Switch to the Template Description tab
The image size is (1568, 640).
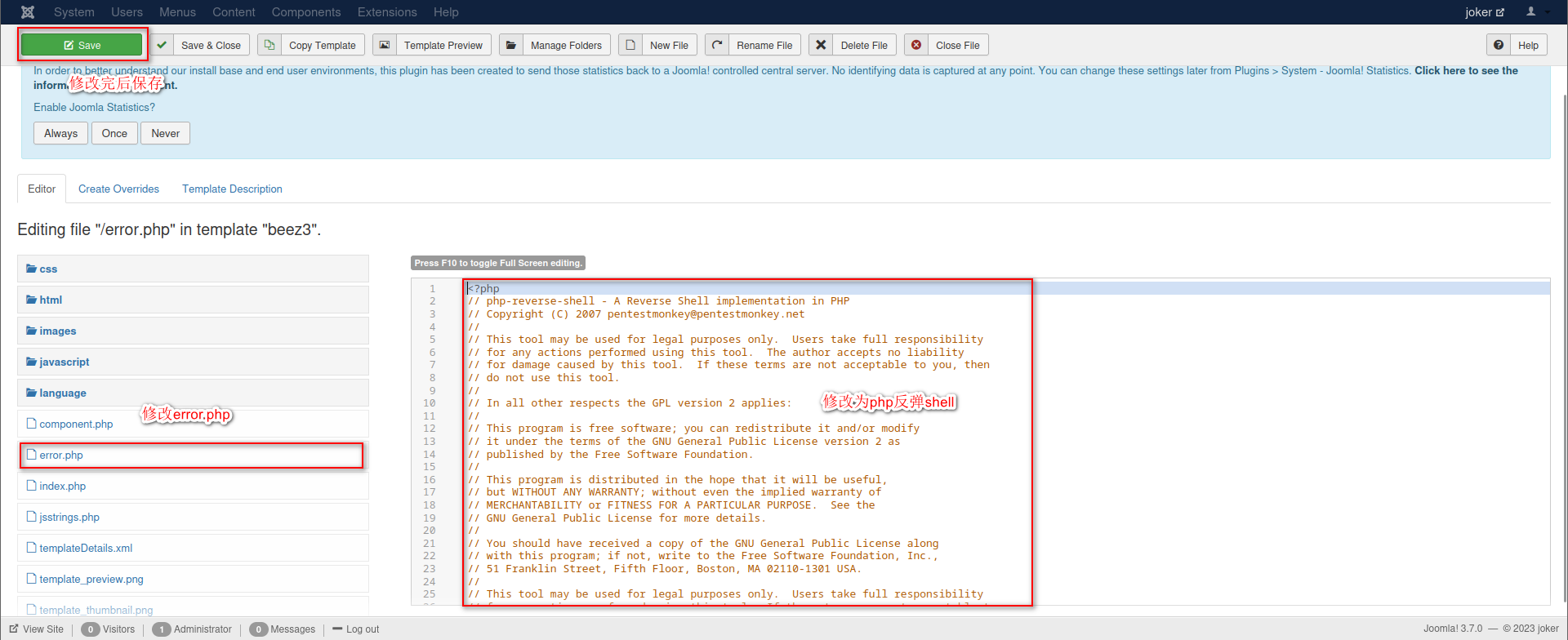click(232, 189)
